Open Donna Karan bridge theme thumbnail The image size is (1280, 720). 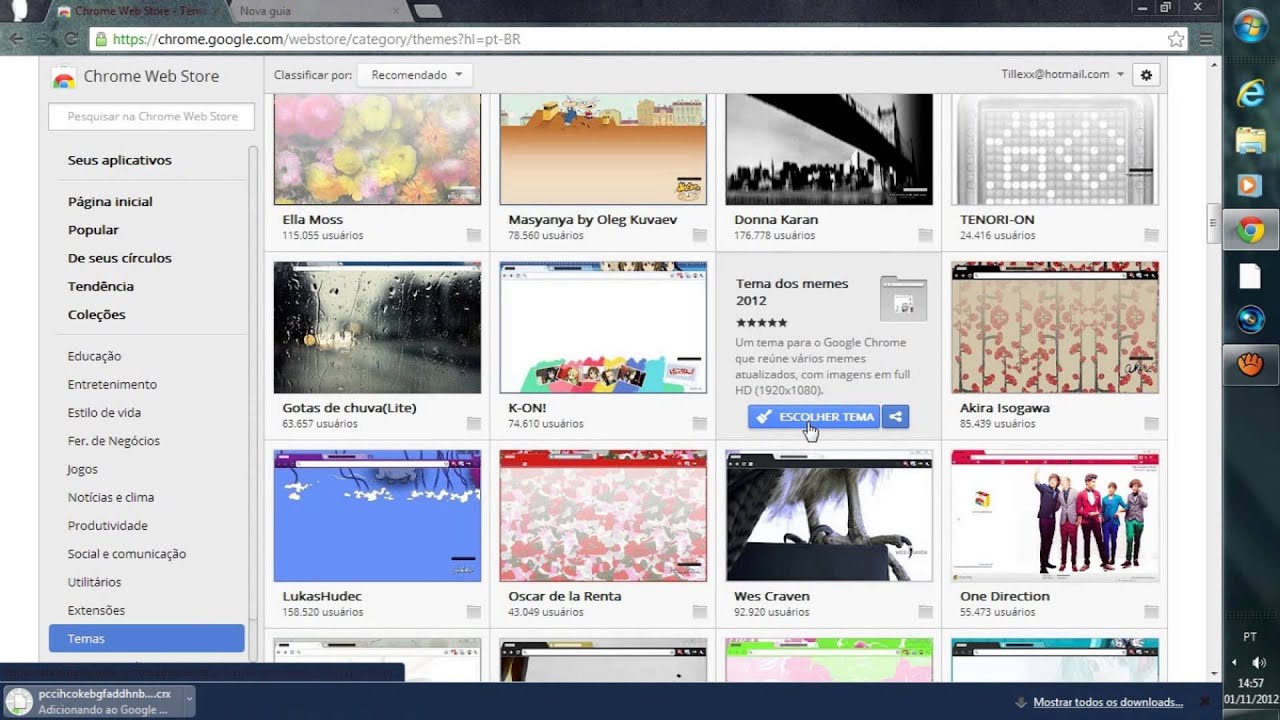[829, 149]
